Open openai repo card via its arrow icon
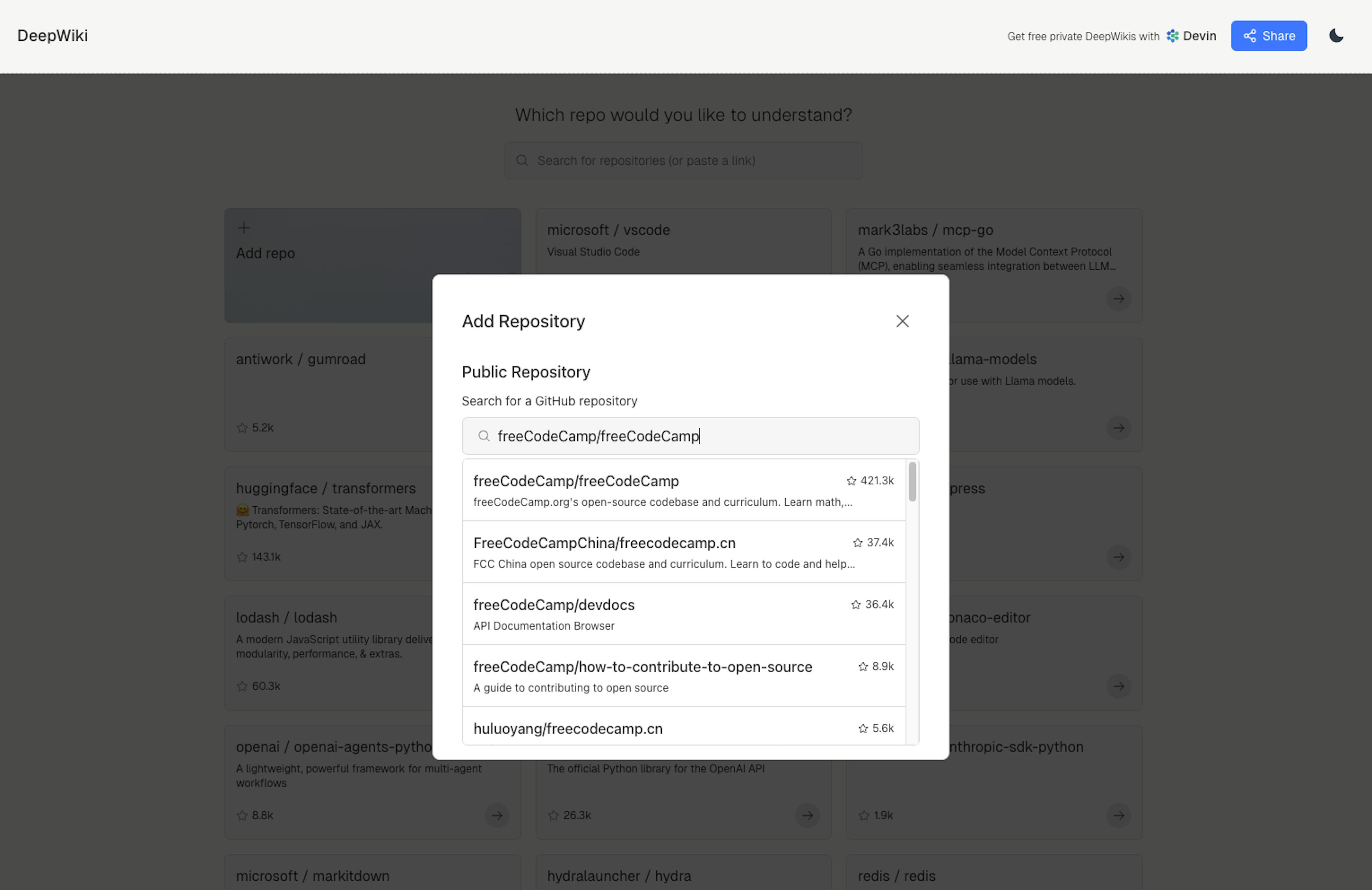The height and width of the screenshot is (890, 1372). 496,815
